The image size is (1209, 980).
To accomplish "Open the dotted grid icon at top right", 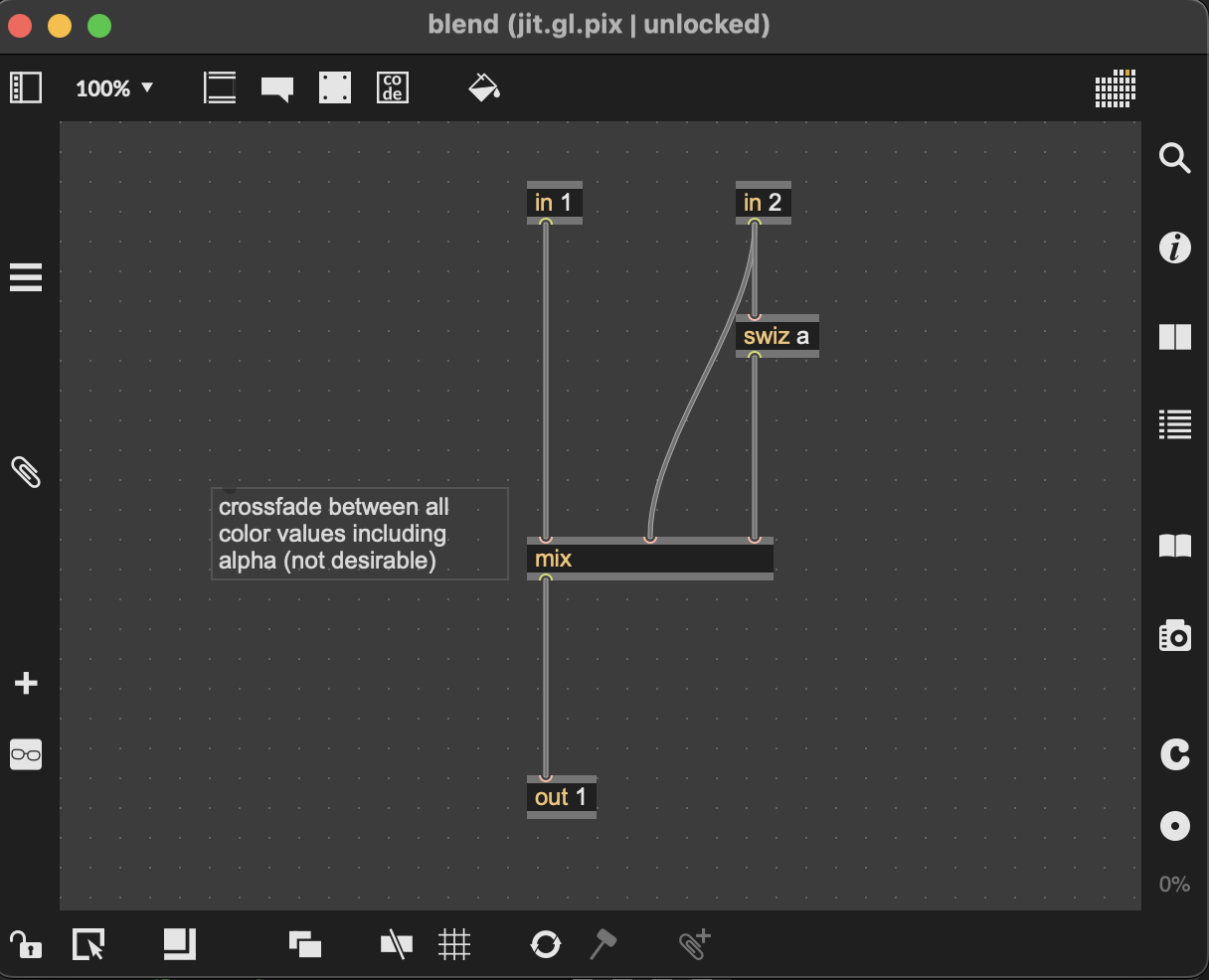I will click(x=1116, y=87).
